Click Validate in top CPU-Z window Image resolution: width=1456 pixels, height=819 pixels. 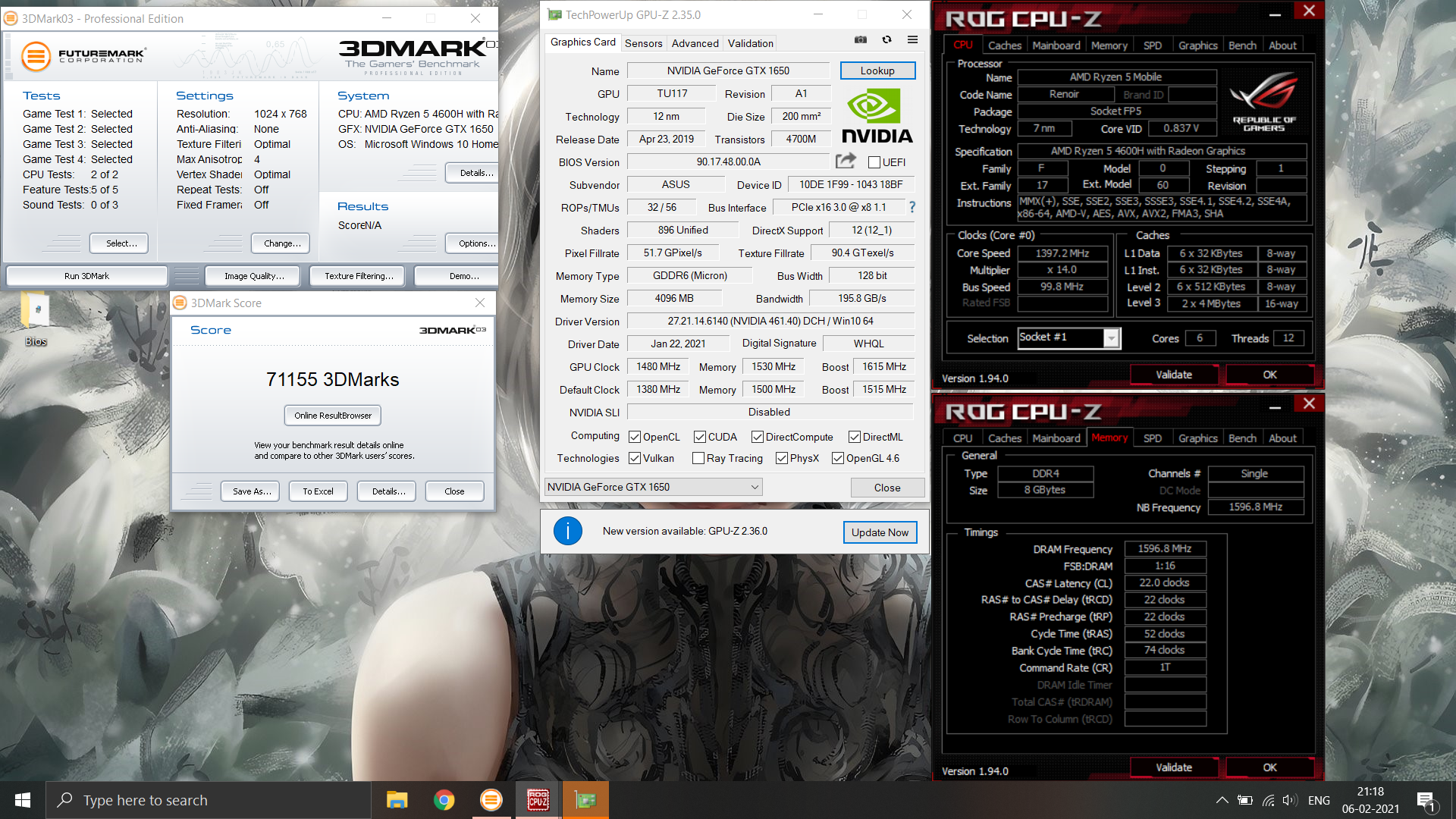[x=1174, y=375]
